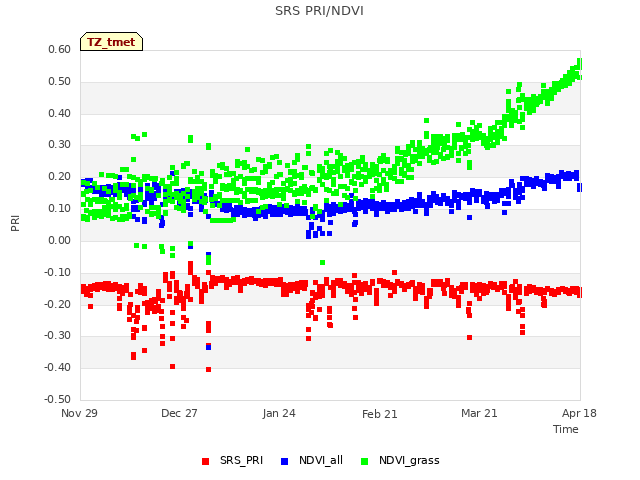Image resolution: width=640 pixels, height=480 pixels.
Task: Click the -0.40 y-axis tick label
Action: click(x=58, y=367)
